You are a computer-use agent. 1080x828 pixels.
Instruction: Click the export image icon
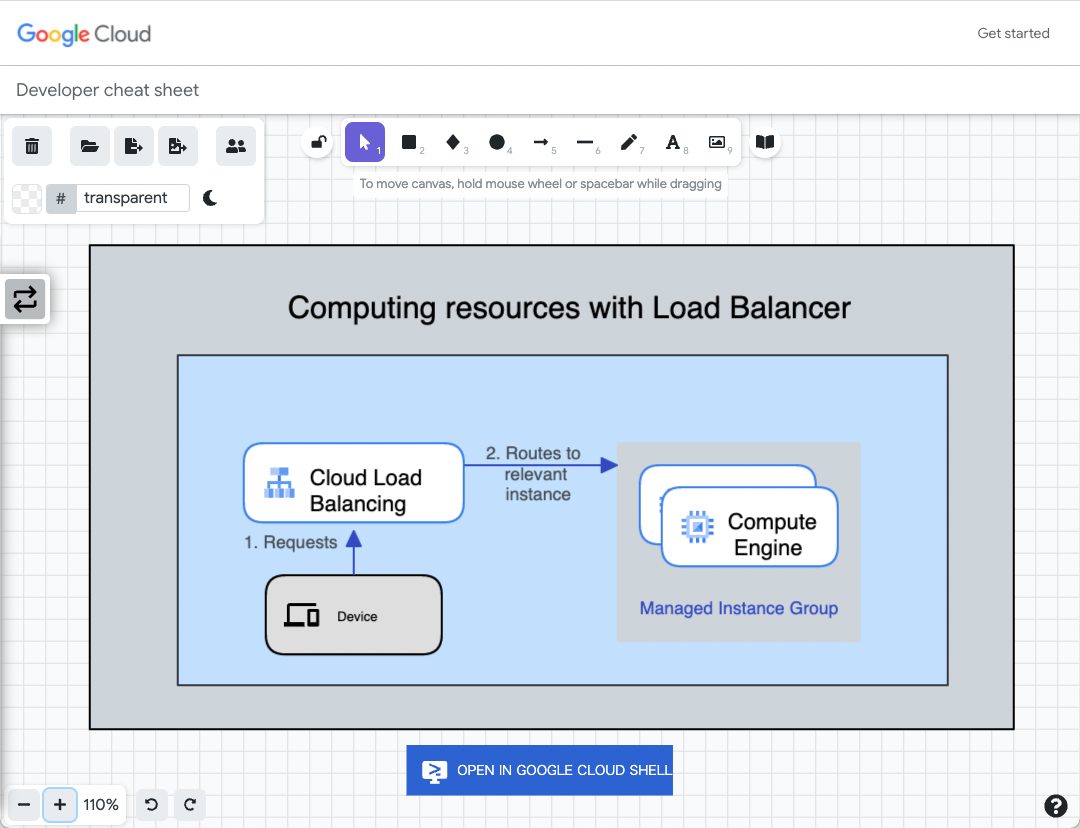coord(178,146)
